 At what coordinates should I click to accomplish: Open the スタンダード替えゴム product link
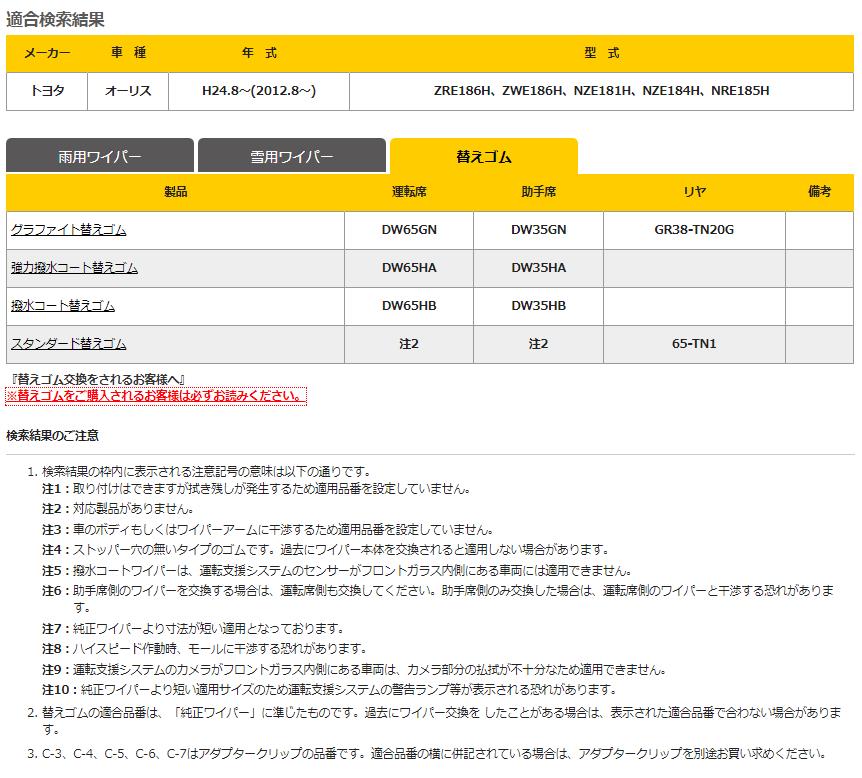(69, 344)
